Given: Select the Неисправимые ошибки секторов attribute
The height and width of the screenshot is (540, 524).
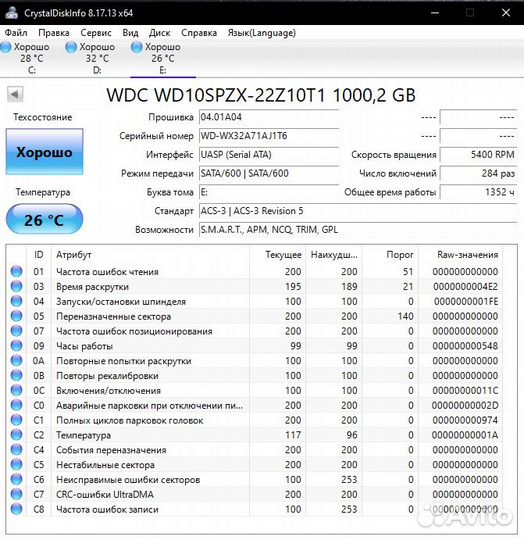Looking at the screenshot, I should (128, 480).
